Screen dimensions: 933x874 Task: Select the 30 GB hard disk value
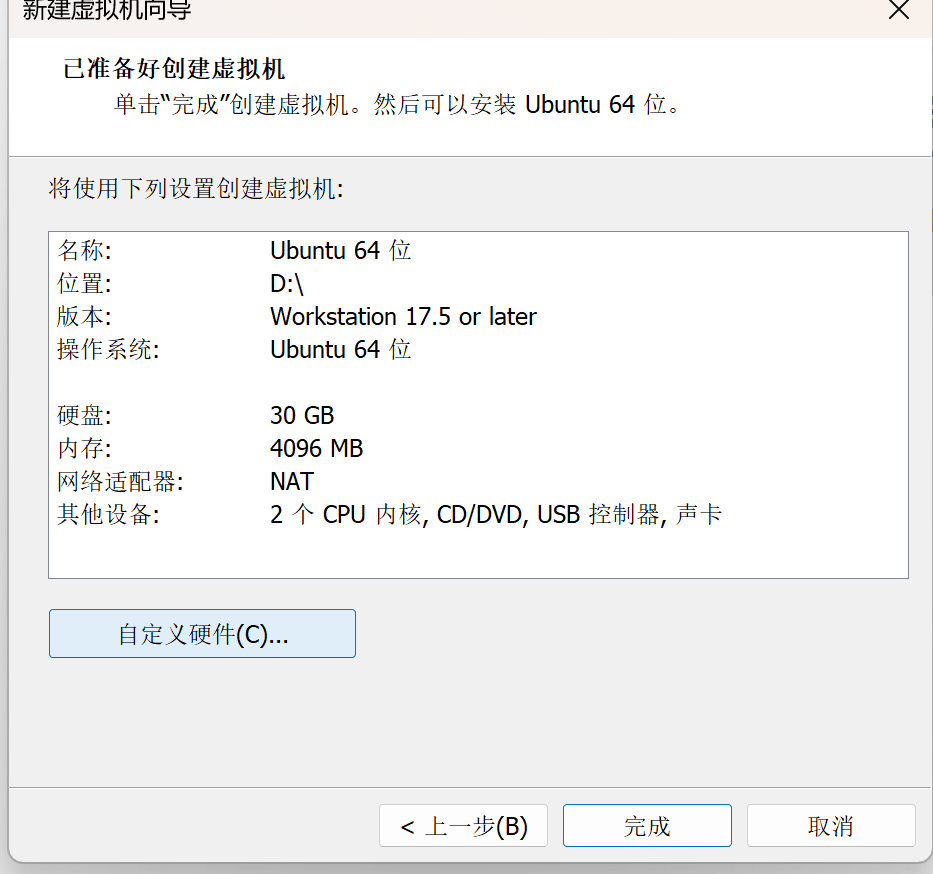click(x=302, y=415)
